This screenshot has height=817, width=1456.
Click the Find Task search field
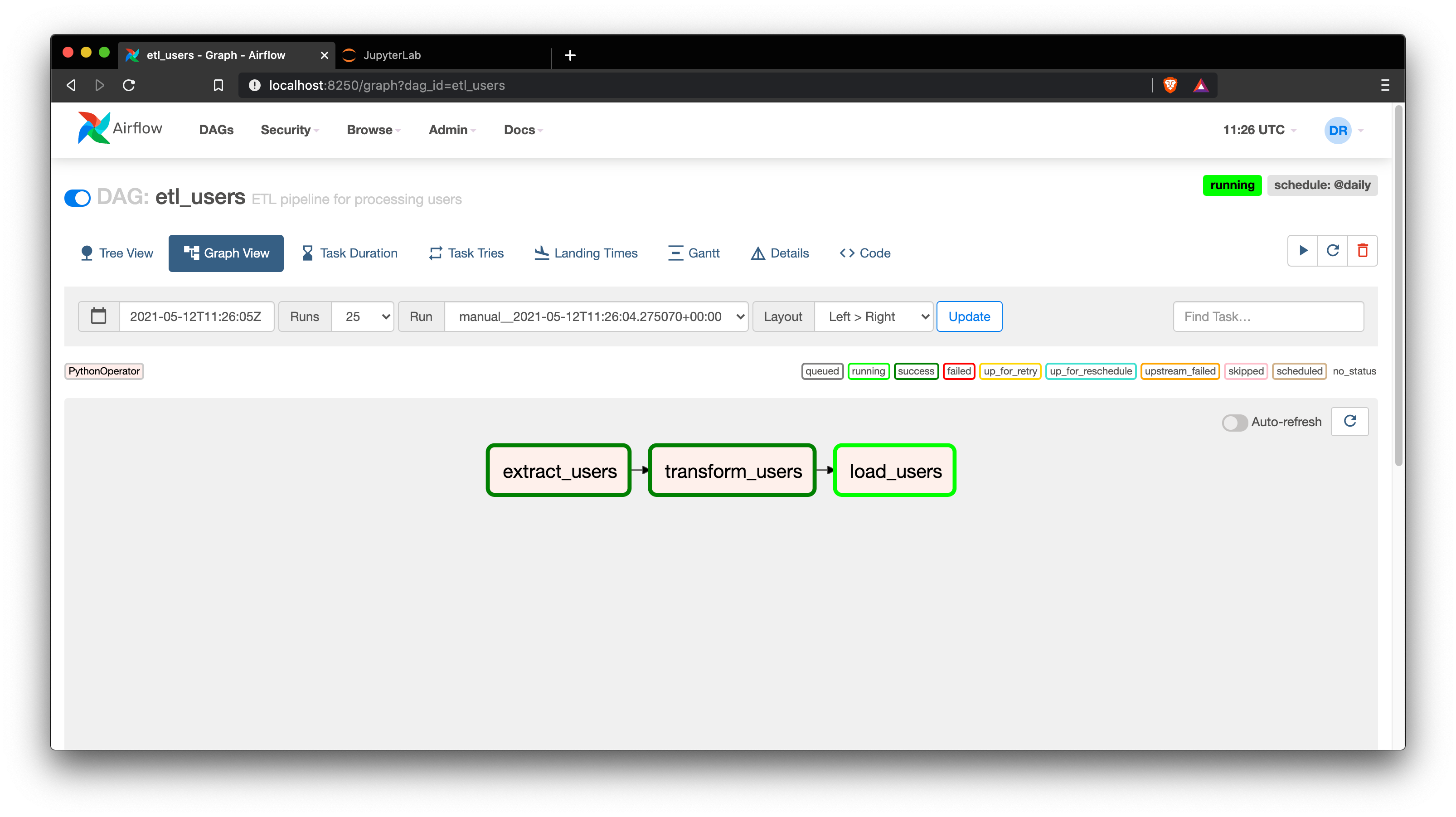point(1268,316)
